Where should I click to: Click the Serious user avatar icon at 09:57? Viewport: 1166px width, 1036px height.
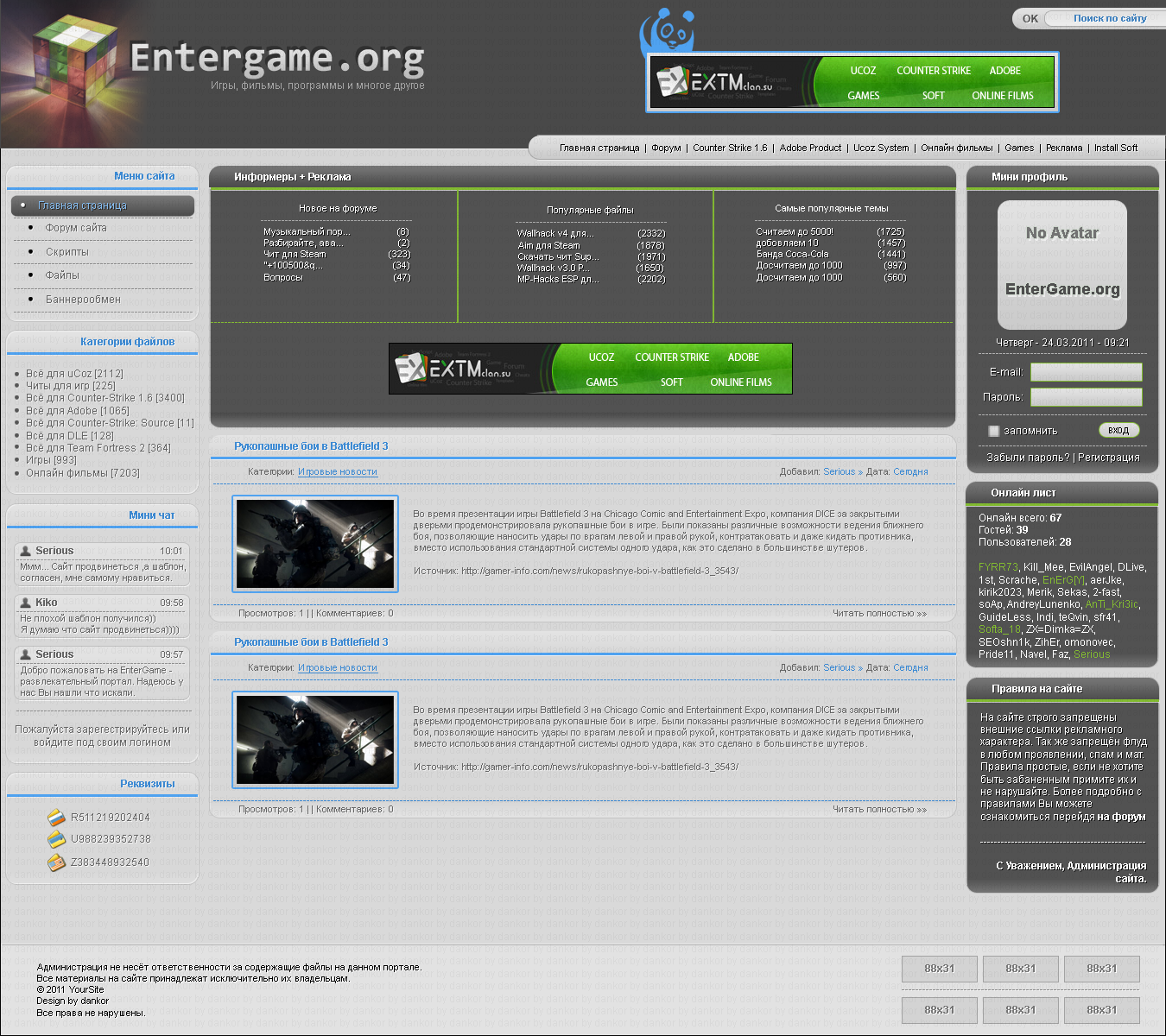(x=26, y=654)
